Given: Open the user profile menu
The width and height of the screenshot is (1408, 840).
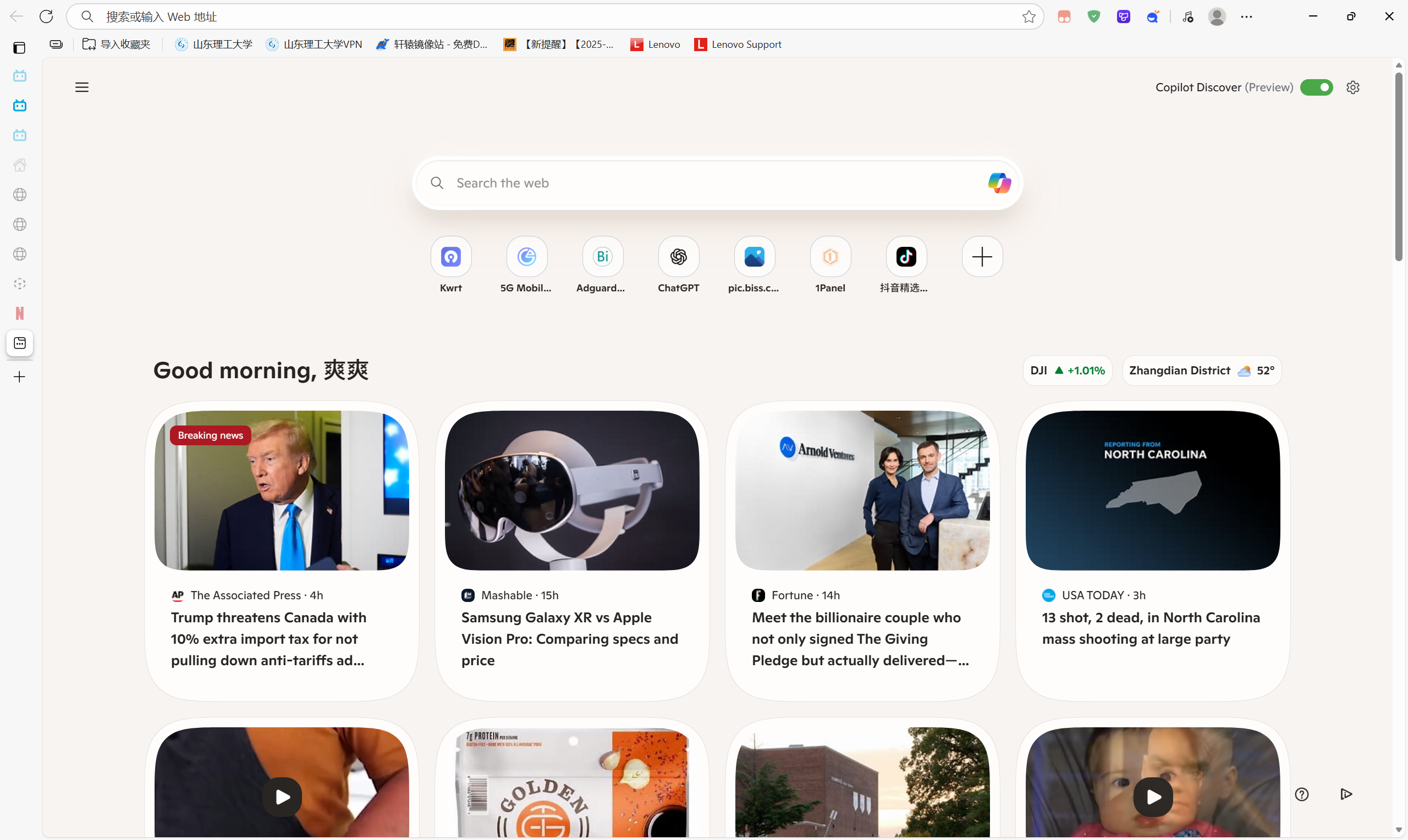Looking at the screenshot, I should [x=1217, y=16].
